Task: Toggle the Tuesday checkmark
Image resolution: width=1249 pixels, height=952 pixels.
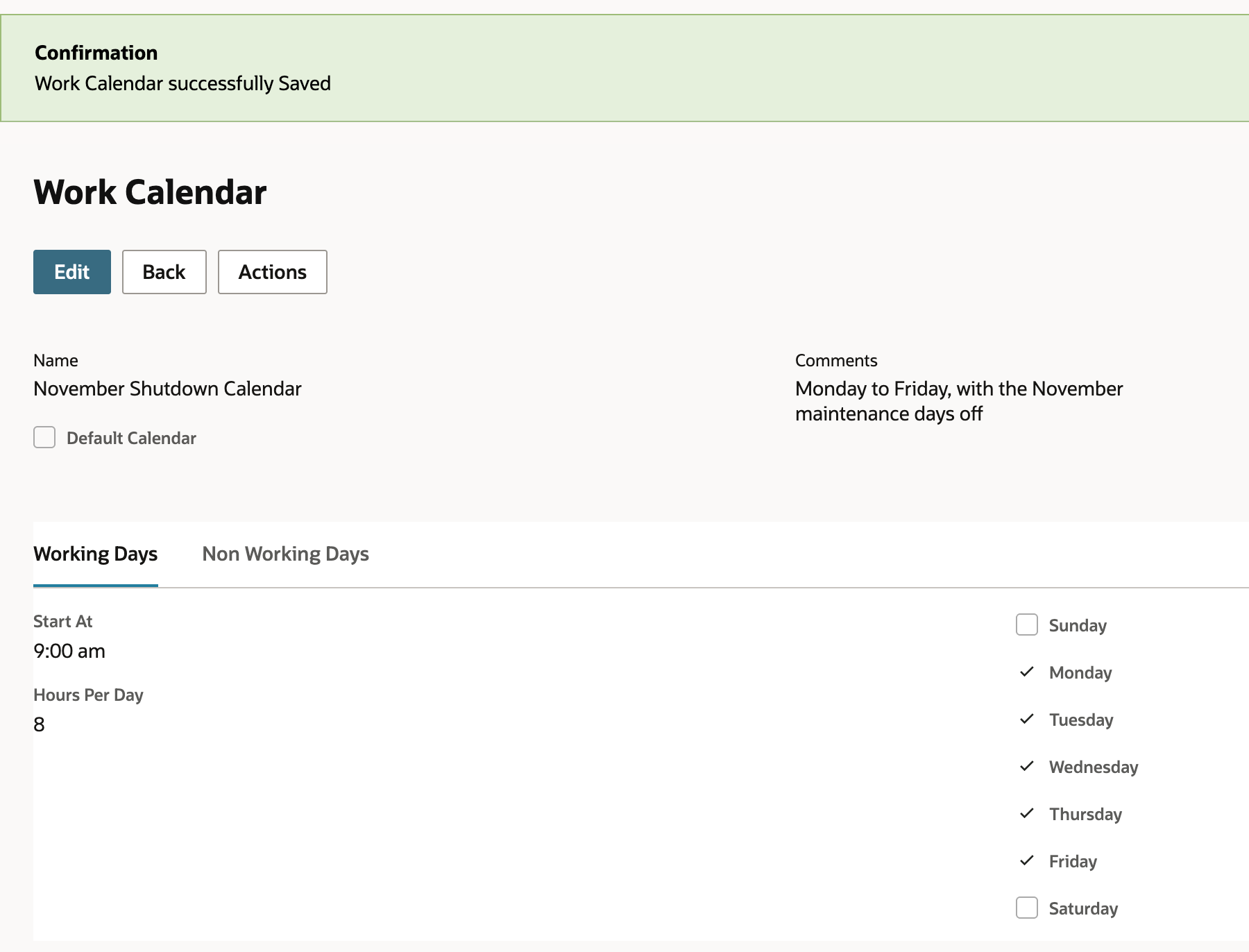Action: tap(1027, 719)
